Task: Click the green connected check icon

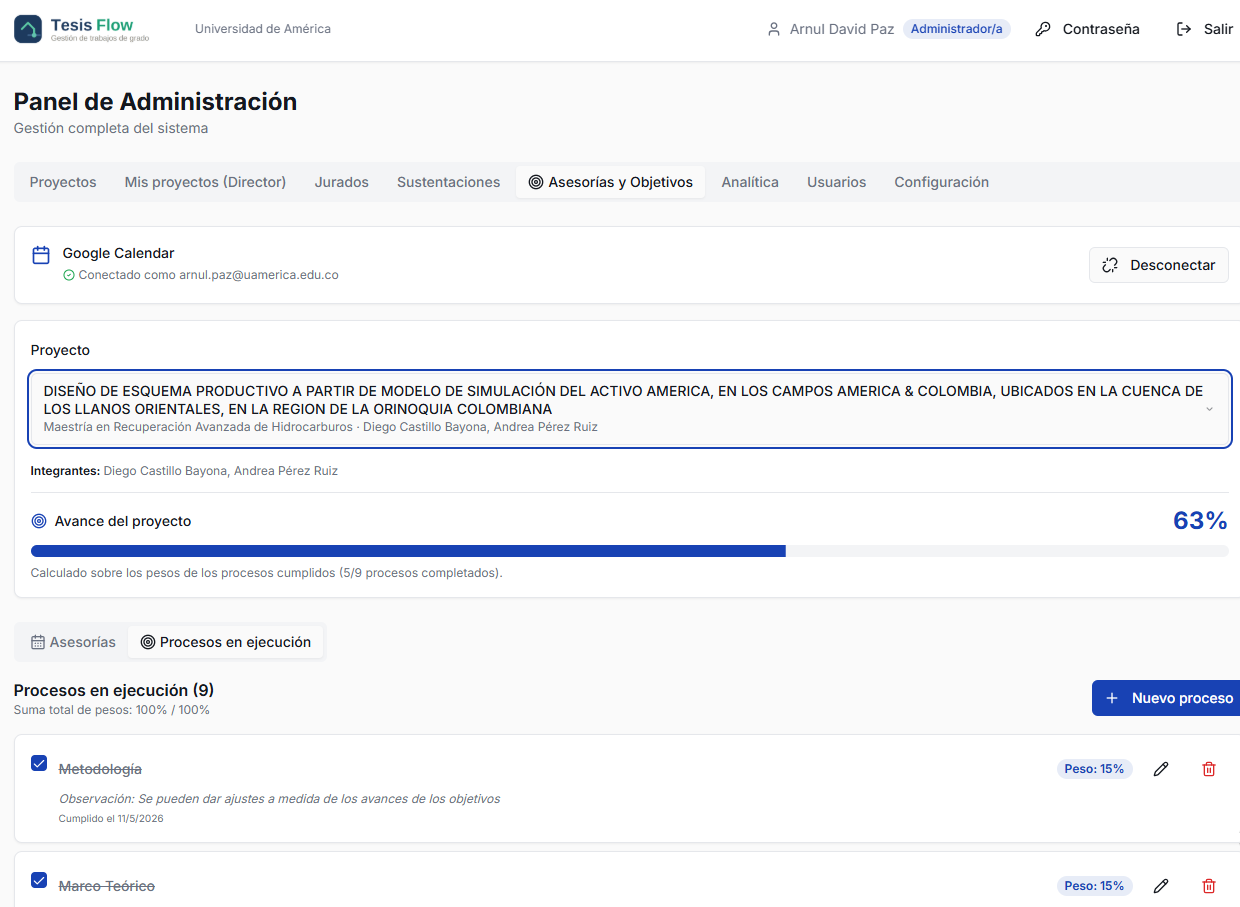Action: (69, 275)
